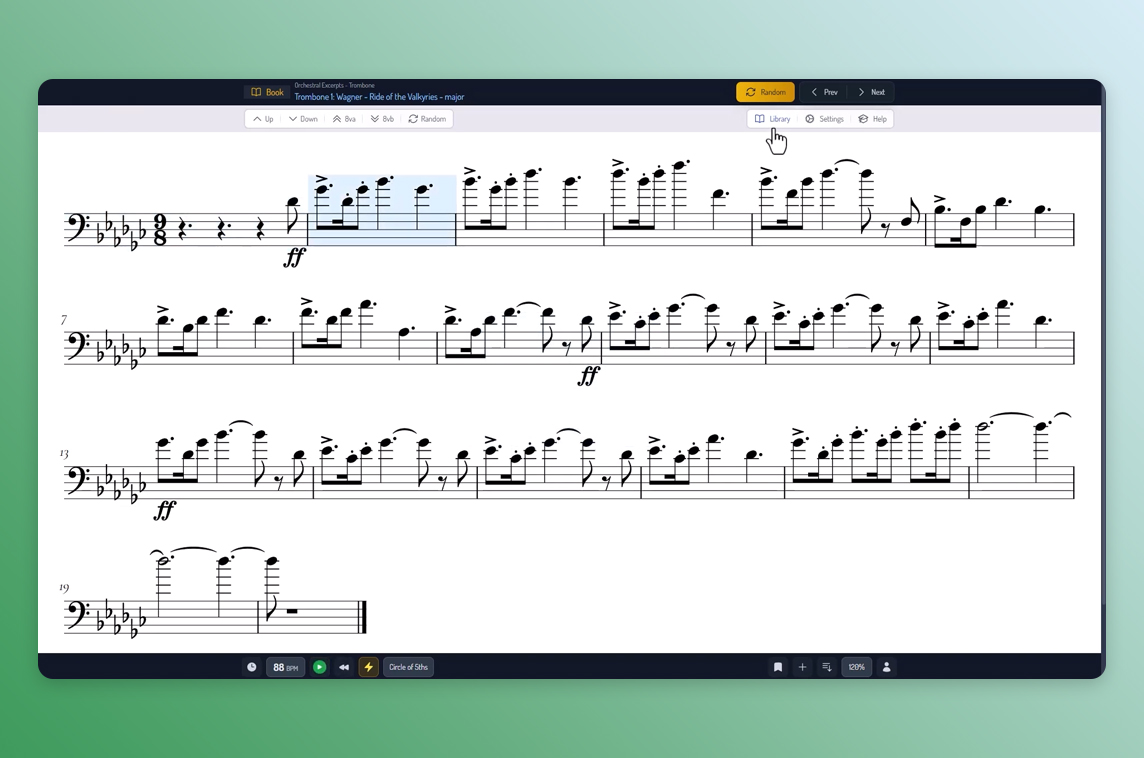Go to the Next excerpt
This screenshot has width=1144, height=758.
871,92
